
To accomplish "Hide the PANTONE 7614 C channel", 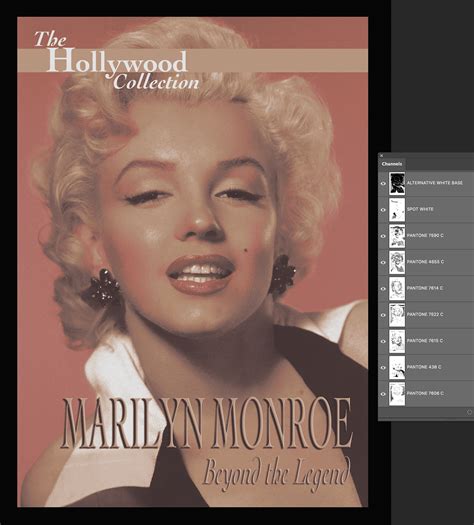I will (383, 289).
